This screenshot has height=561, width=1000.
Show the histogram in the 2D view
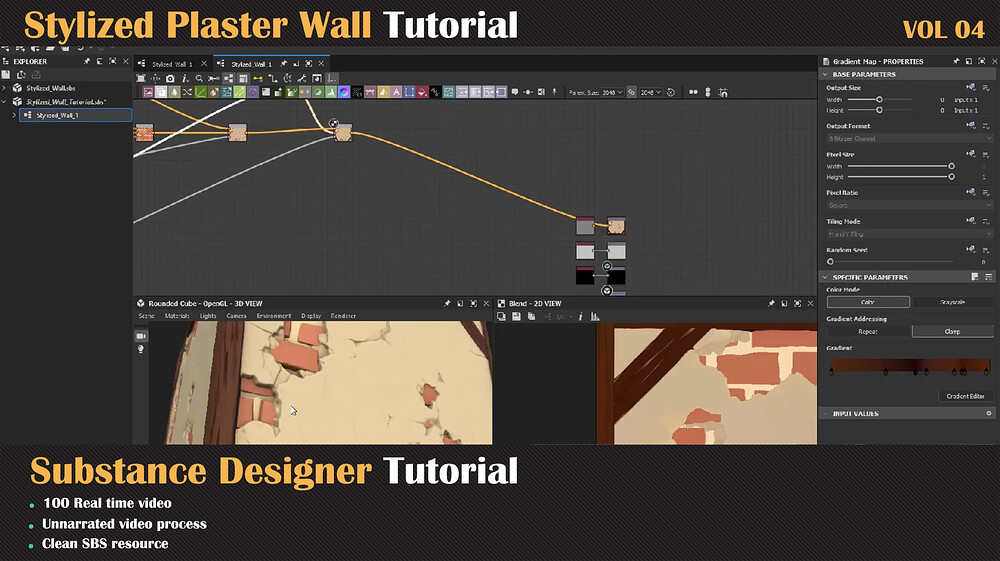coord(595,317)
